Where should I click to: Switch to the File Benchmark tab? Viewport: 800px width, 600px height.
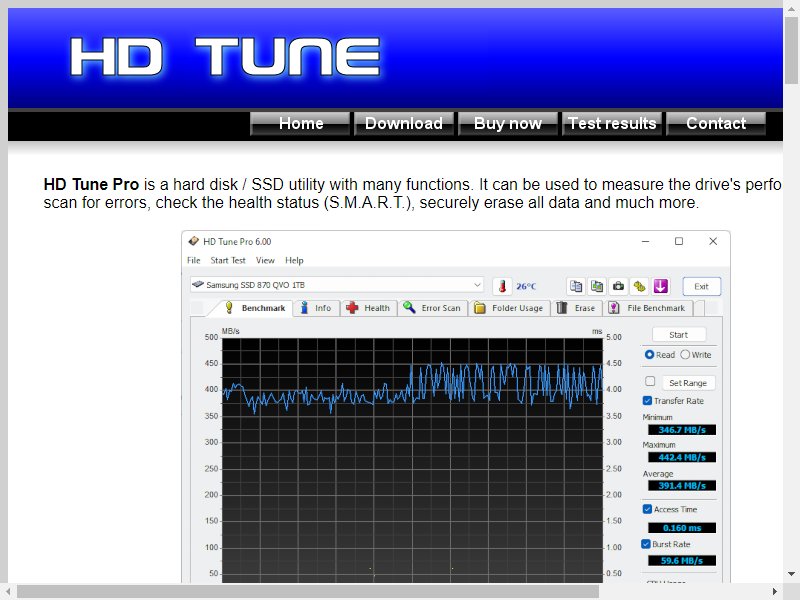click(x=647, y=308)
